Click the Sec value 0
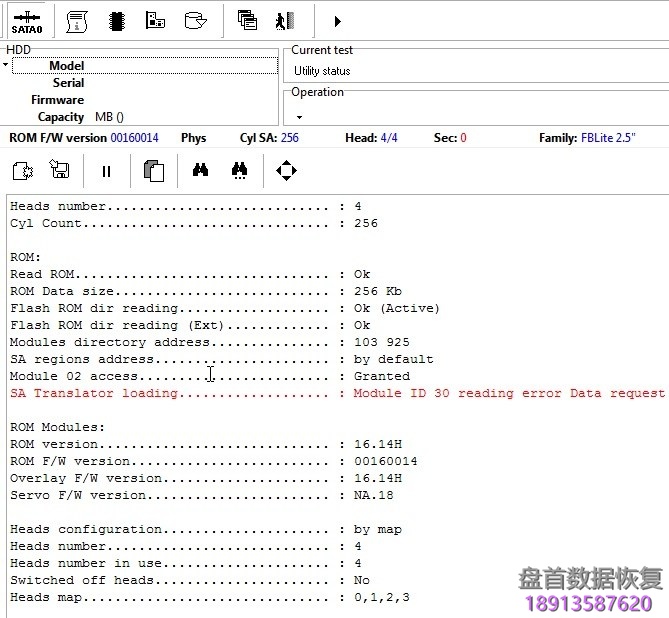The height and width of the screenshot is (618, 669). pos(463,138)
